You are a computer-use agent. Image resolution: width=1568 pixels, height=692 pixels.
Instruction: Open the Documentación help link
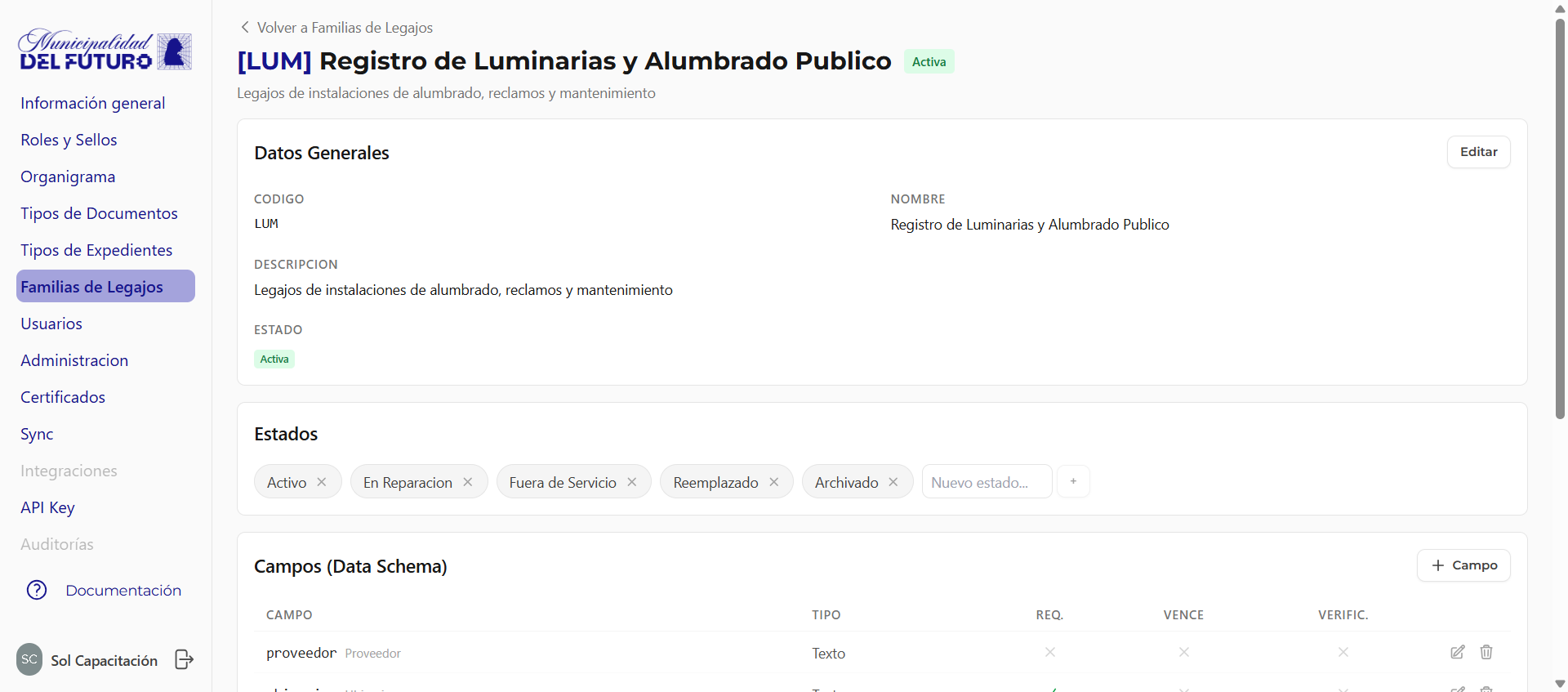point(122,590)
